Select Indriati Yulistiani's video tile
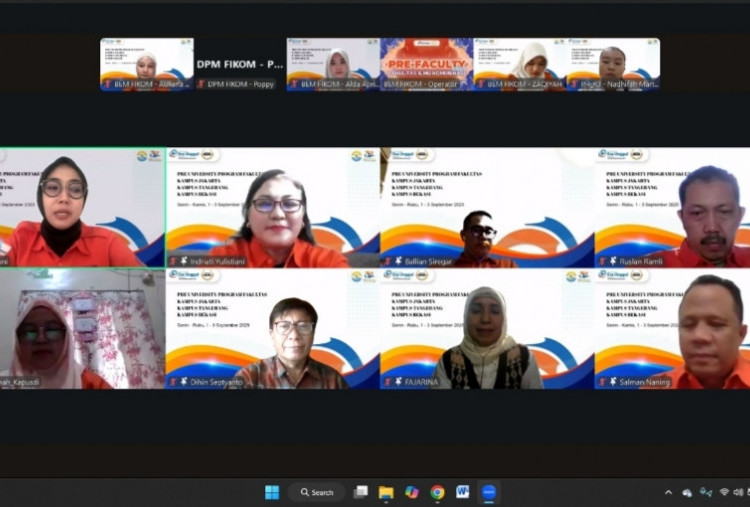Image resolution: width=750 pixels, height=507 pixels. coord(273,207)
